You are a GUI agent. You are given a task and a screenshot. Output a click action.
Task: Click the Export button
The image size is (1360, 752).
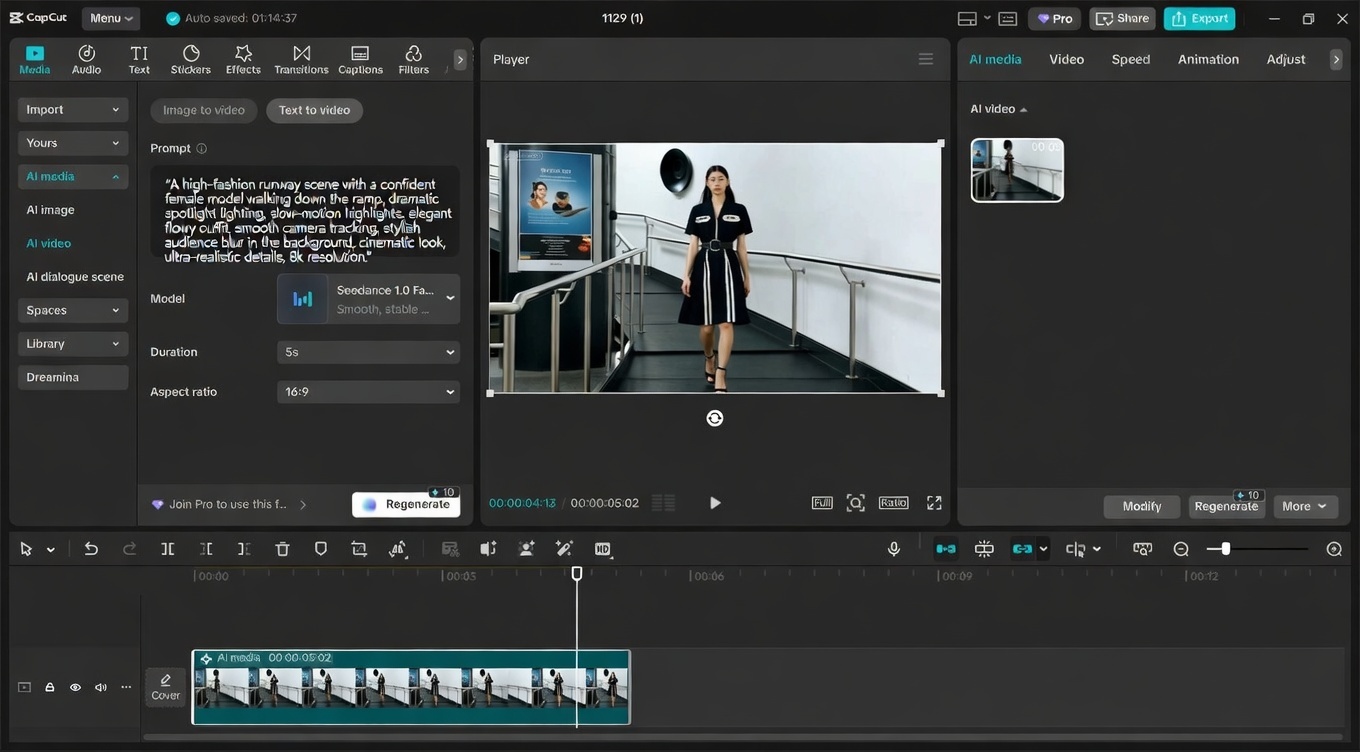[x=1199, y=18]
